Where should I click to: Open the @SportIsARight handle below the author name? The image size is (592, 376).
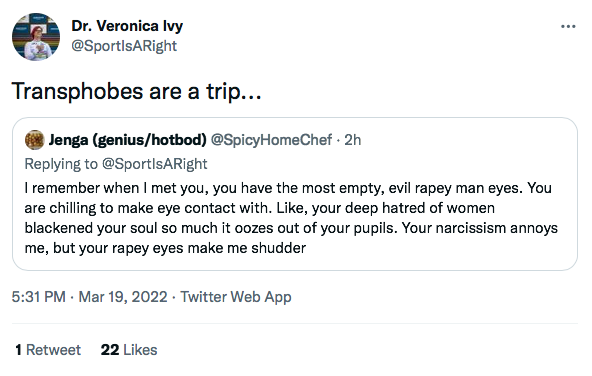(x=124, y=46)
